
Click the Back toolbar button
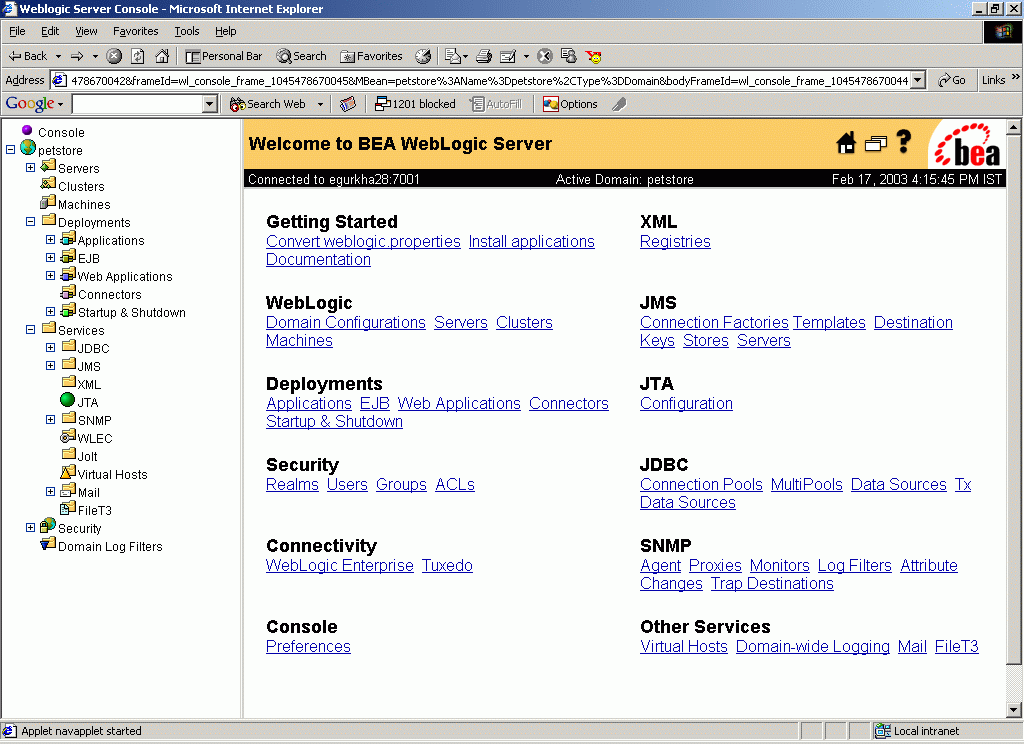28,56
